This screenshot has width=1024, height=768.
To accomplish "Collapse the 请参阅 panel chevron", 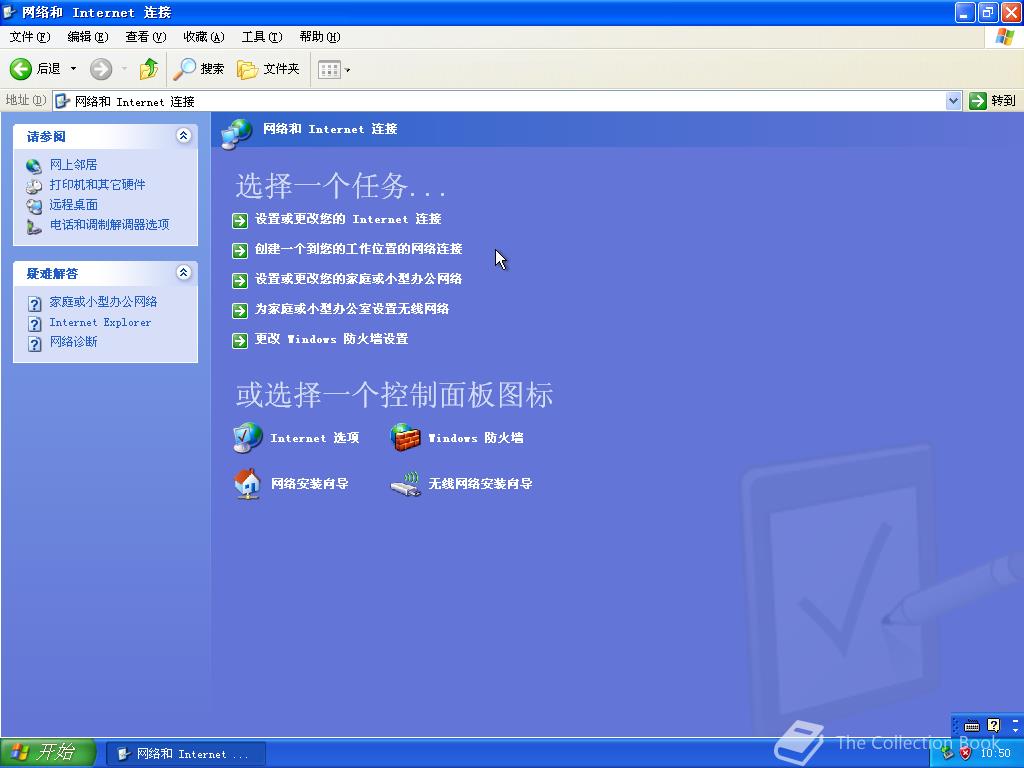I will pos(184,136).
